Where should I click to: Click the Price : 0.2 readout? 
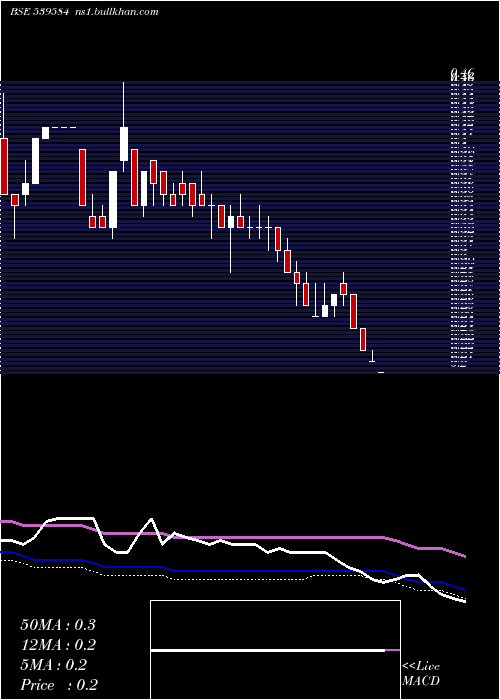click(59, 685)
